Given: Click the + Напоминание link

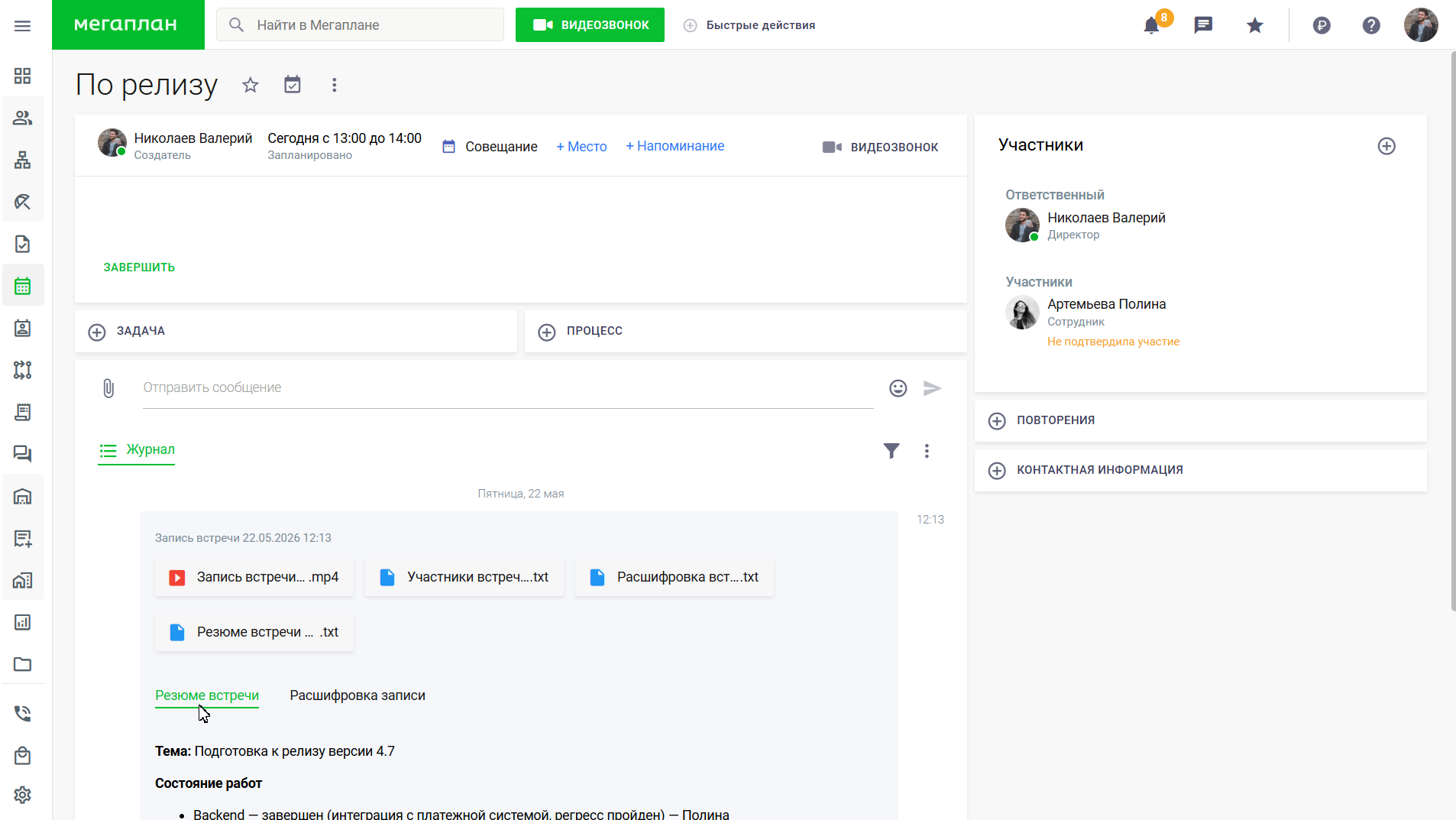Looking at the screenshot, I should (x=675, y=146).
